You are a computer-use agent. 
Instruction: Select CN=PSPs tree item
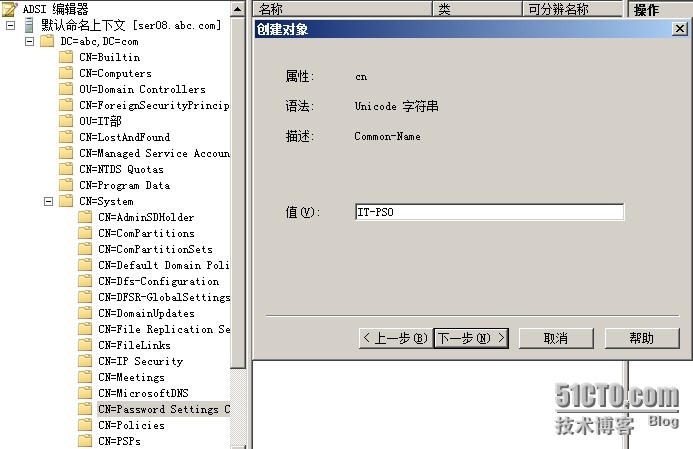tap(119, 441)
